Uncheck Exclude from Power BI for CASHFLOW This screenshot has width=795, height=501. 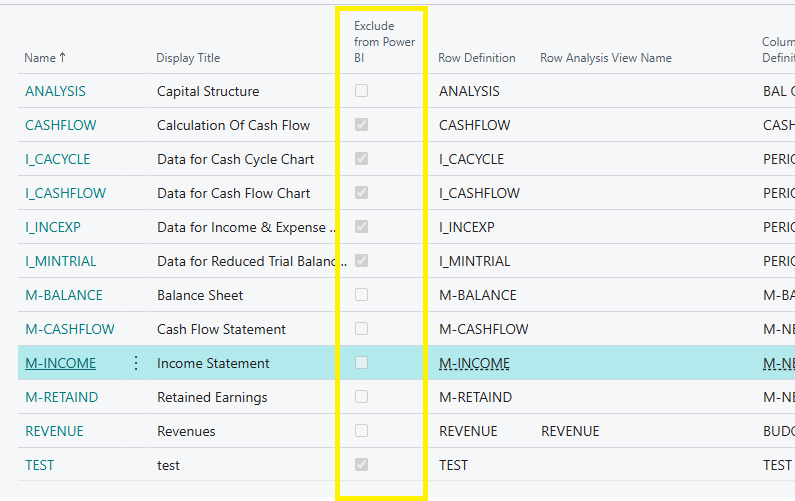tap(361, 125)
